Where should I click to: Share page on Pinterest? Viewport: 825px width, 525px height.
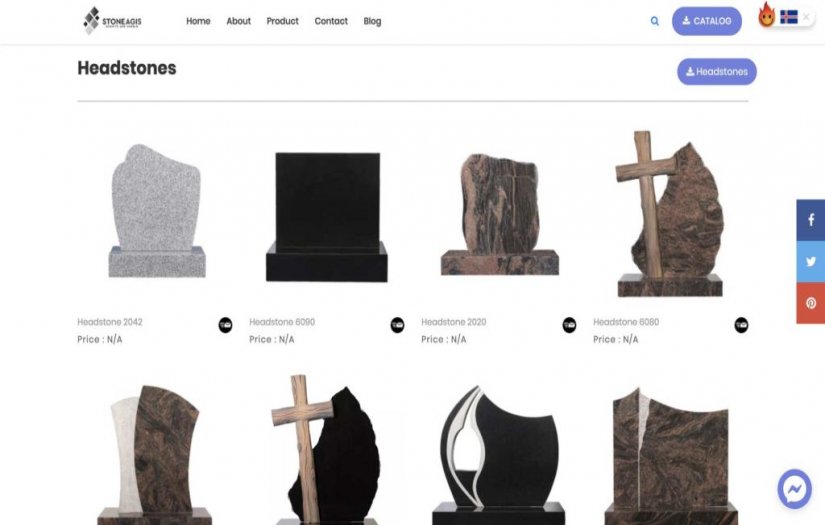pyautogui.click(x=811, y=303)
